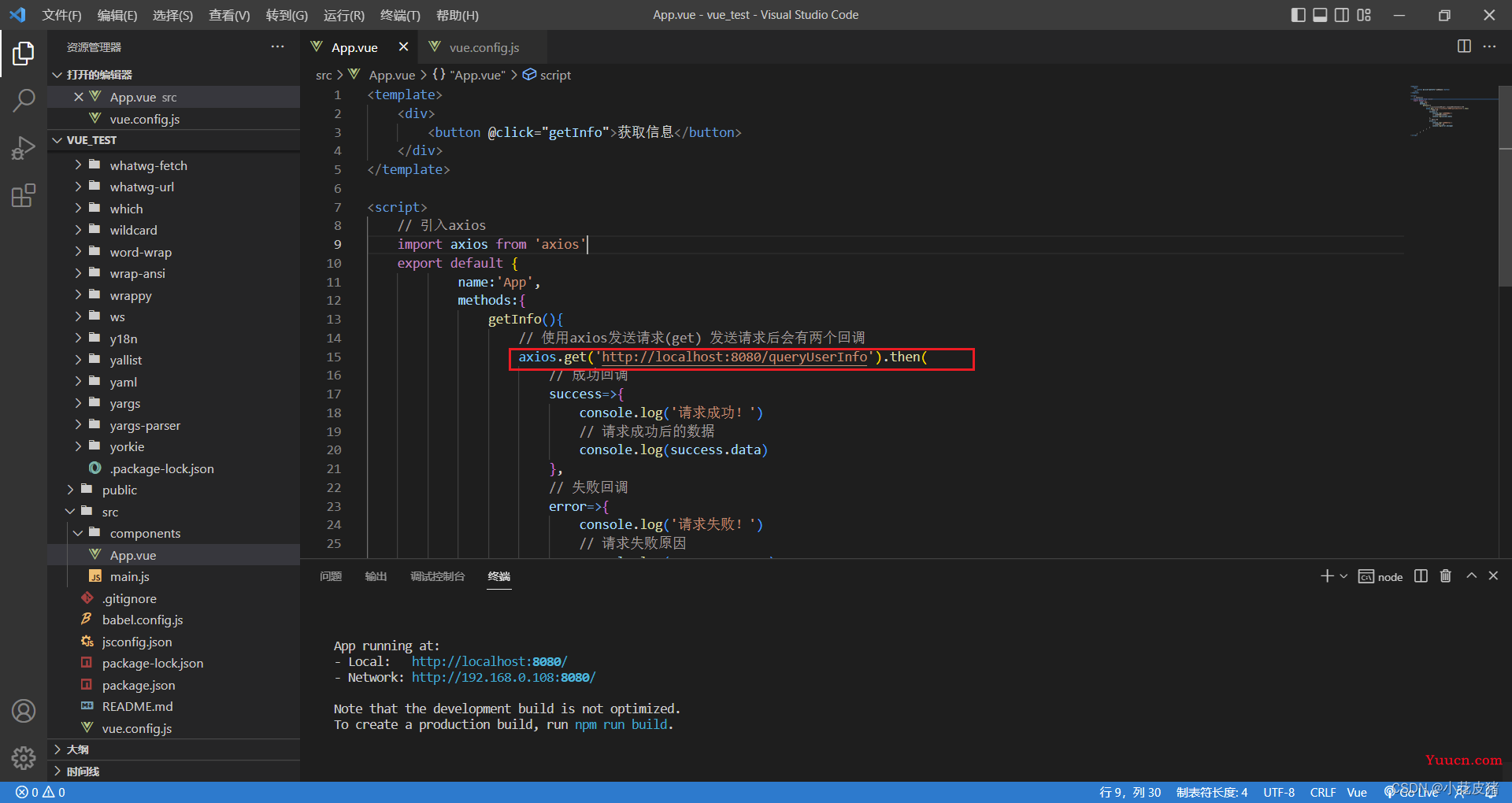Switch to the Output panel tab

[x=376, y=576]
